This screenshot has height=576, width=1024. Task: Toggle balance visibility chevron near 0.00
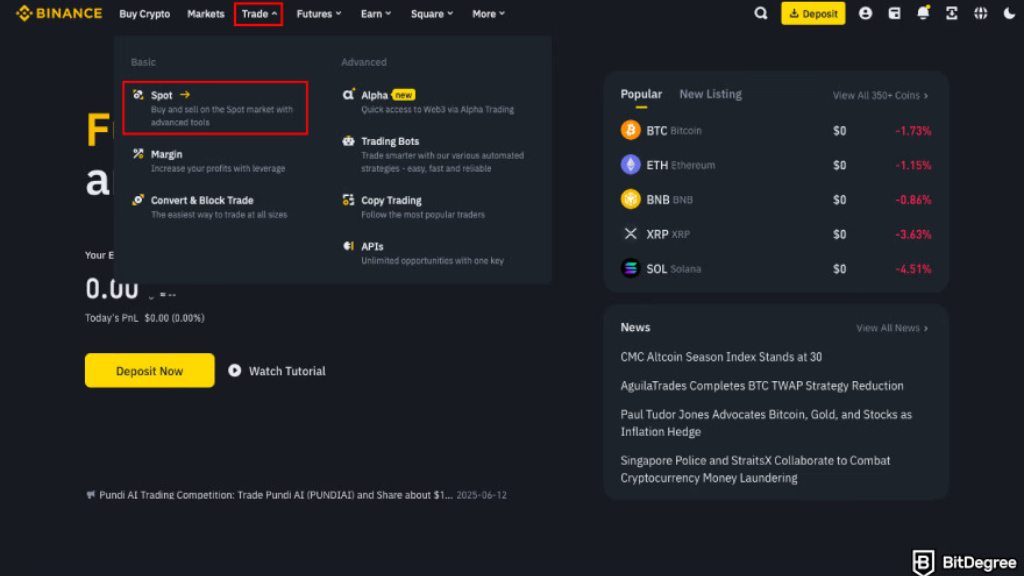[152, 296]
